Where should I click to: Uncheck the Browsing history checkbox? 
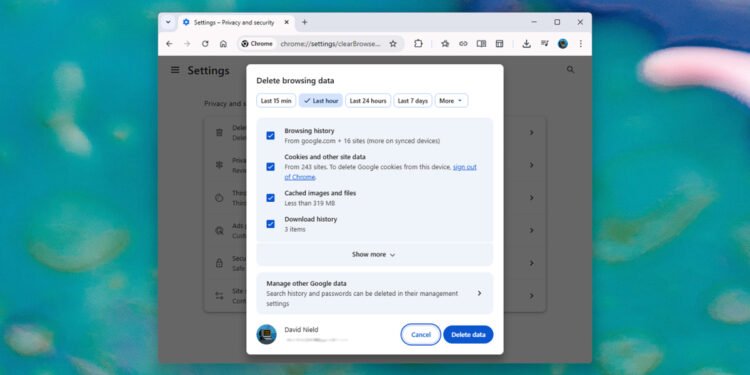270,136
